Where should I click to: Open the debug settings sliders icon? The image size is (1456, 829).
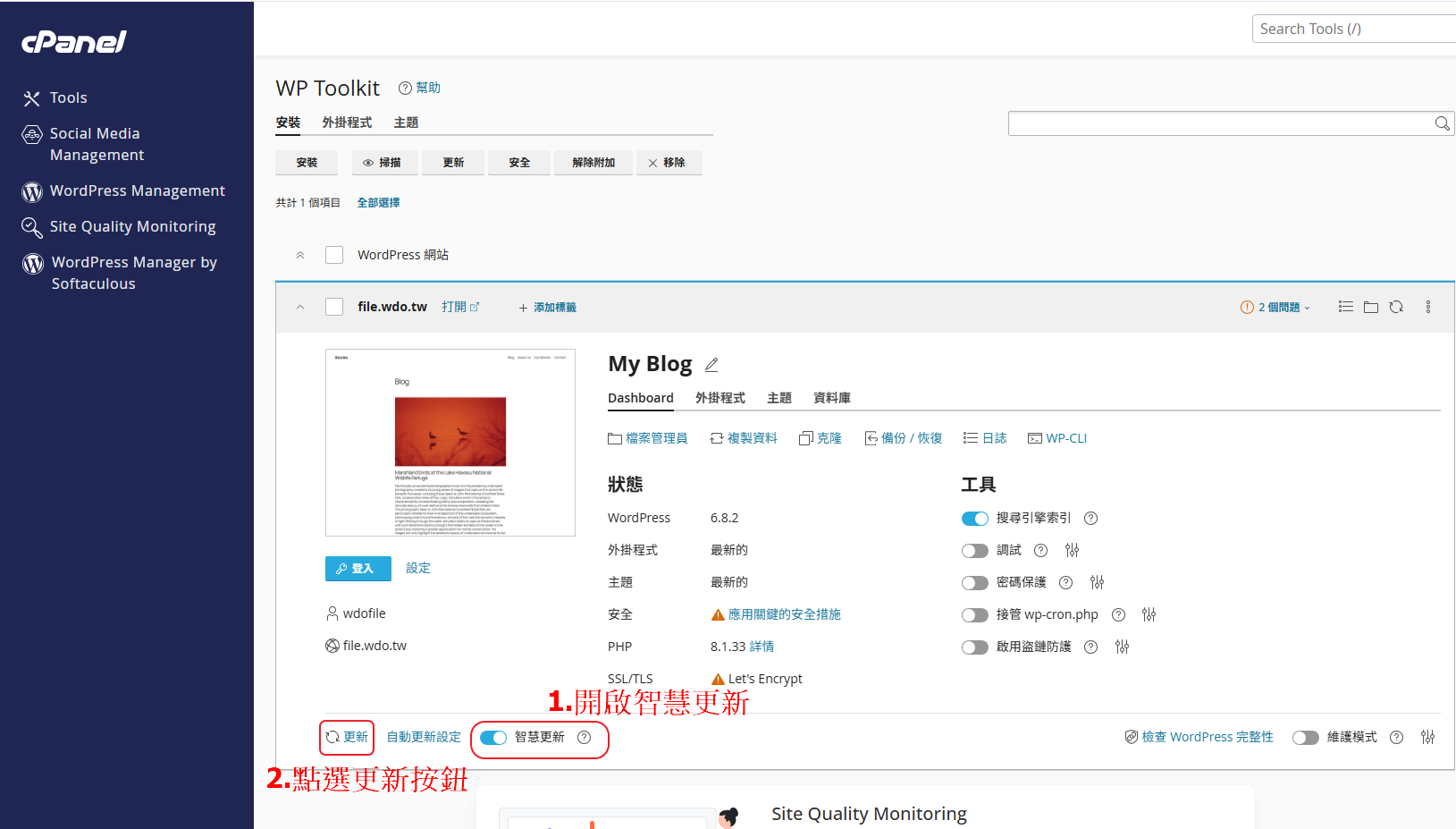[1072, 550]
